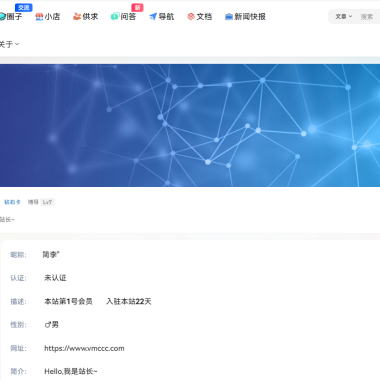
Task: Click the 文档 lifebuoy icon
Action: [191, 17]
